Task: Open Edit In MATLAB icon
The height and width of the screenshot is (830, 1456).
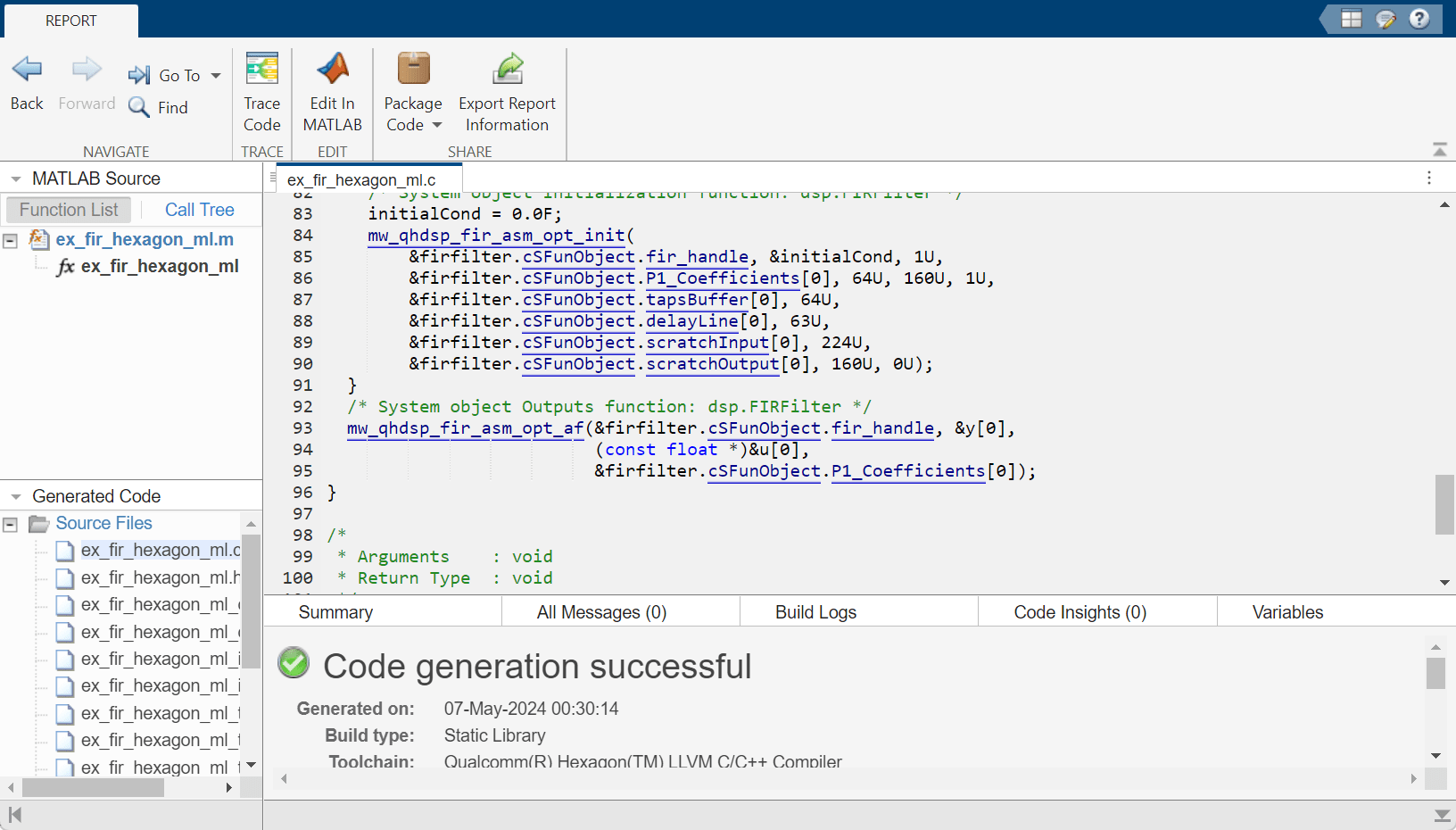Action: pyautogui.click(x=332, y=69)
